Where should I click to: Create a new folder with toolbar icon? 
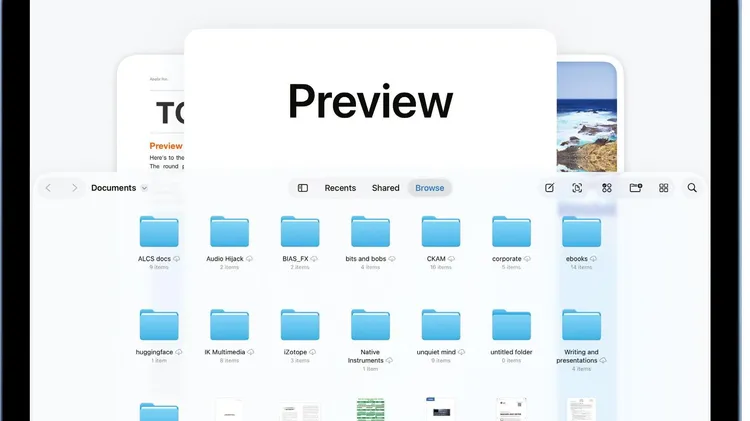click(x=635, y=188)
